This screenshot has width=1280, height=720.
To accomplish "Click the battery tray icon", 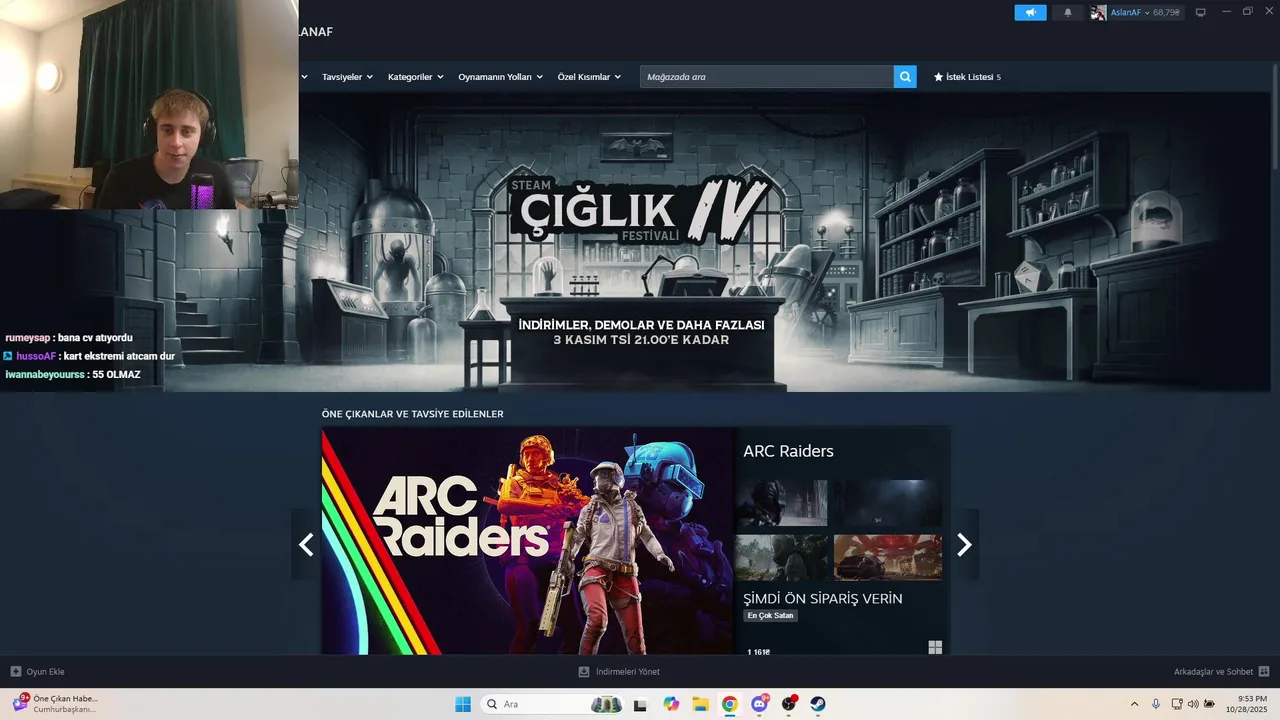I will point(1209,704).
